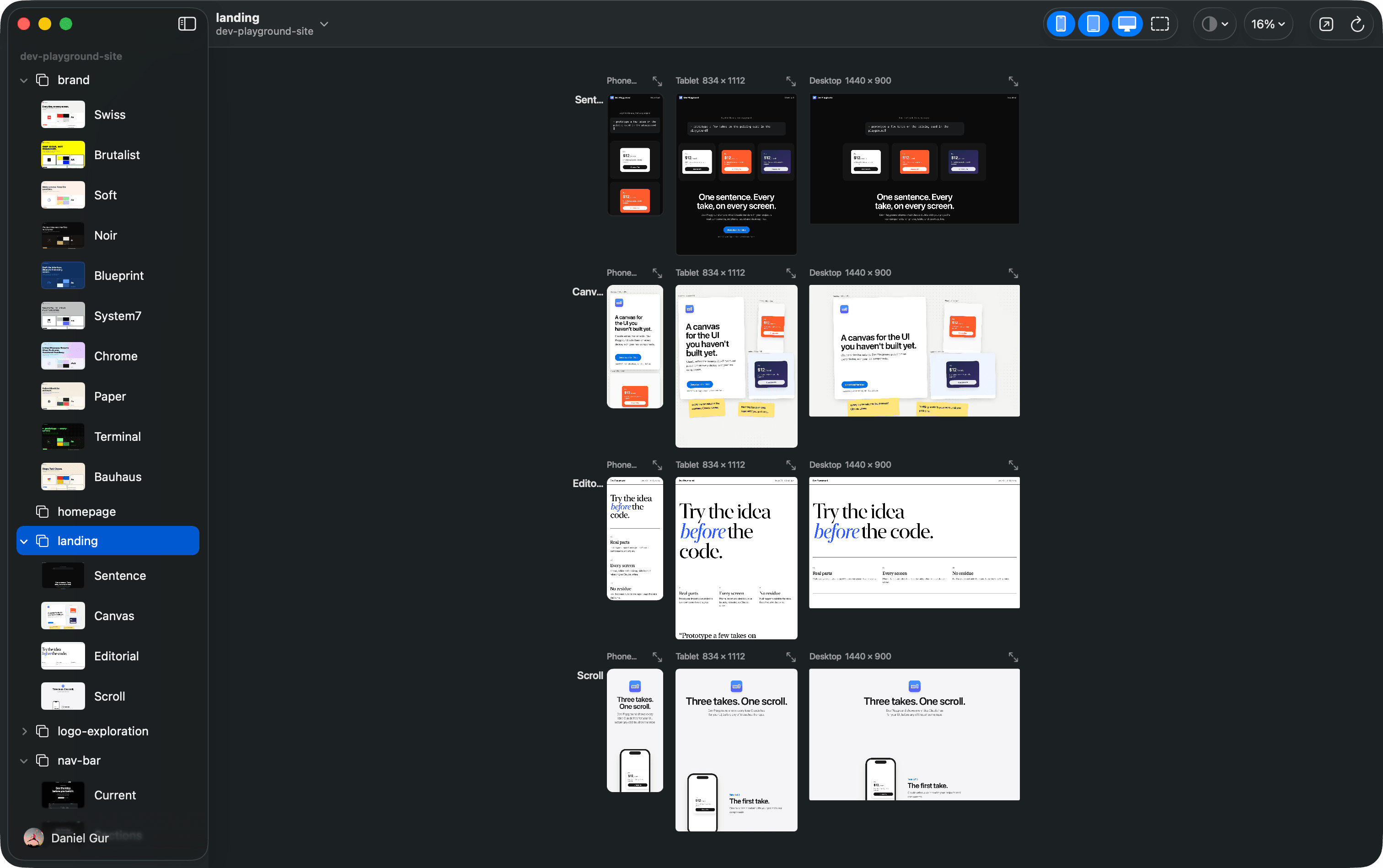This screenshot has width=1383, height=868.
Task: Open in external window icon
Action: pyautogui.click(x=1325, y=23)
